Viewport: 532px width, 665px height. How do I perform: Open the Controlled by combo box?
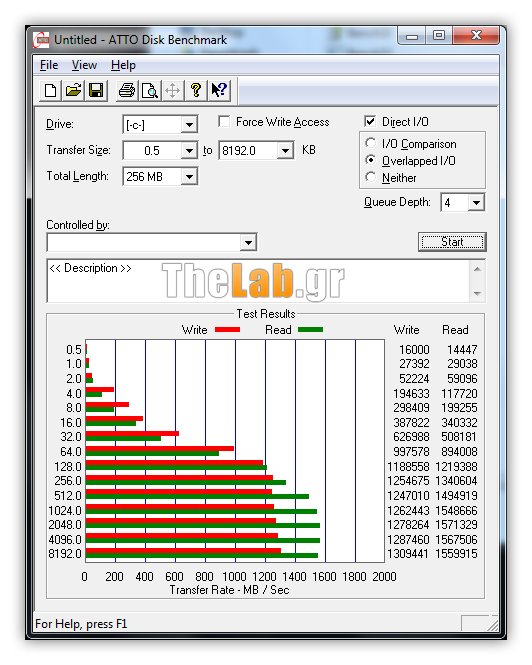tap(152, 243)
